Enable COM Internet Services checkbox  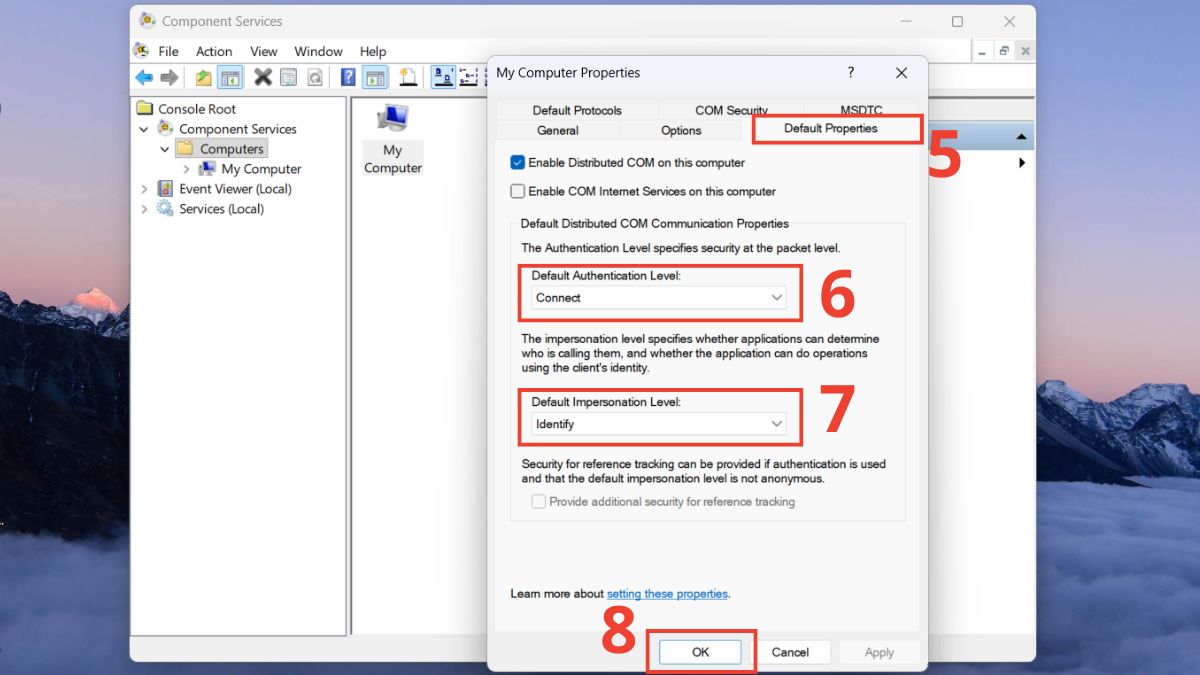pyautogui.click(x=517, y=191)
